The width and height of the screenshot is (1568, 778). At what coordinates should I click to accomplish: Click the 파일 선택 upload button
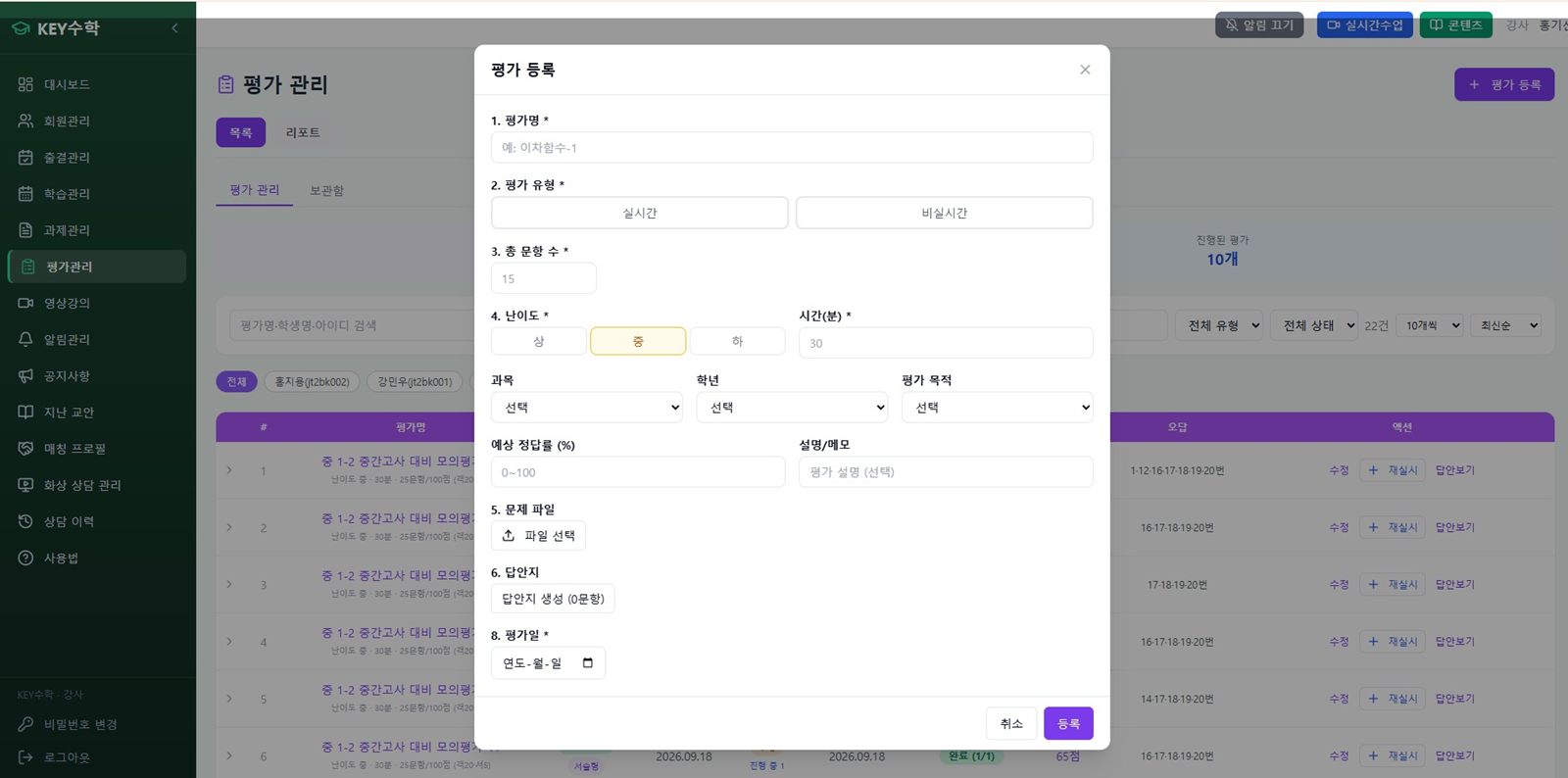point(538,536)
